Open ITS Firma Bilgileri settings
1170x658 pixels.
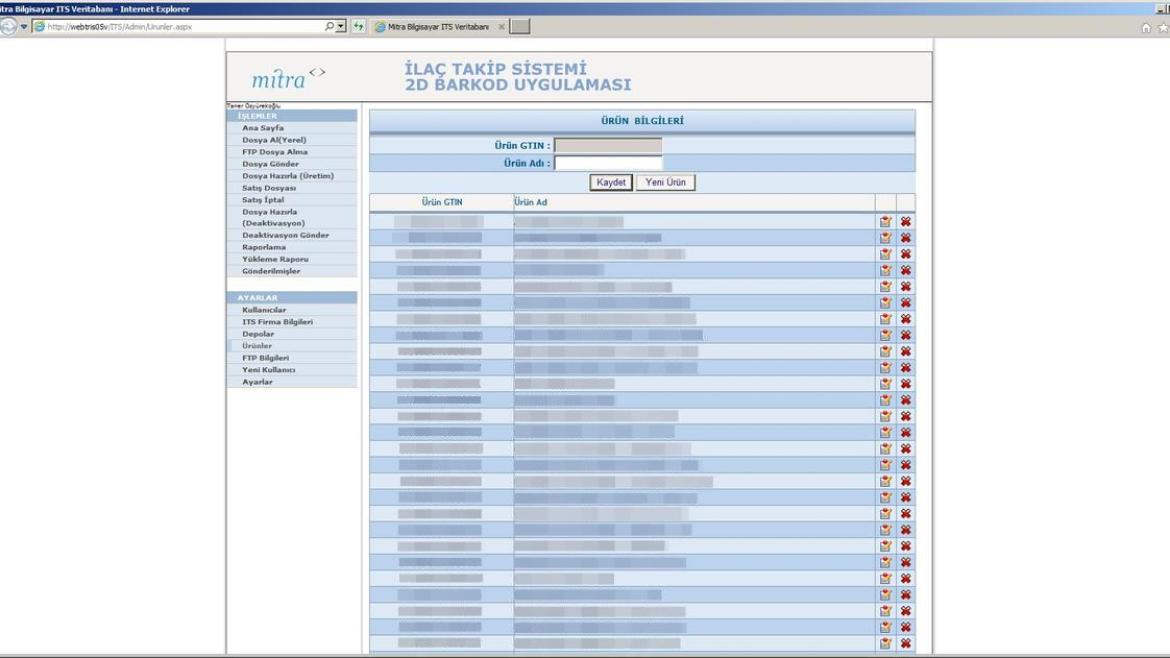pyautogui.click(x=278, y=322)
